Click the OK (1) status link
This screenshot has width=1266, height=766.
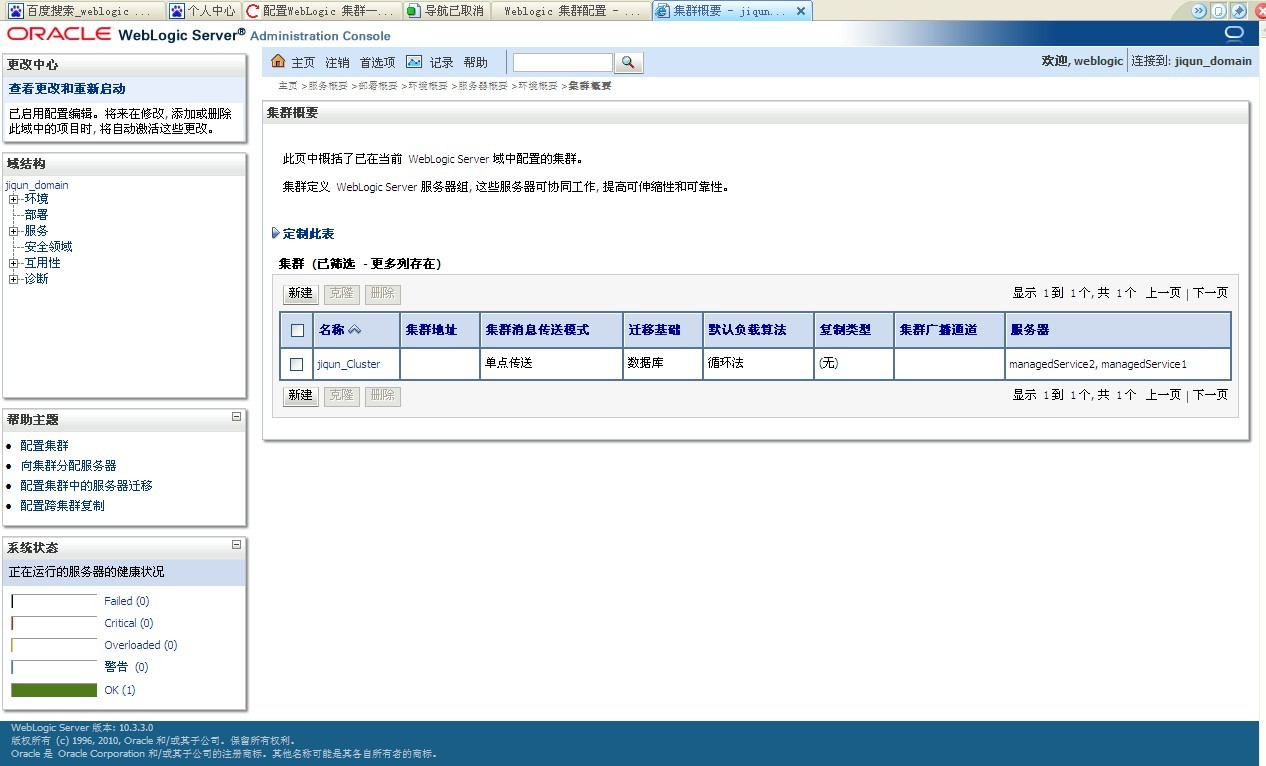[x=120, y=690]
